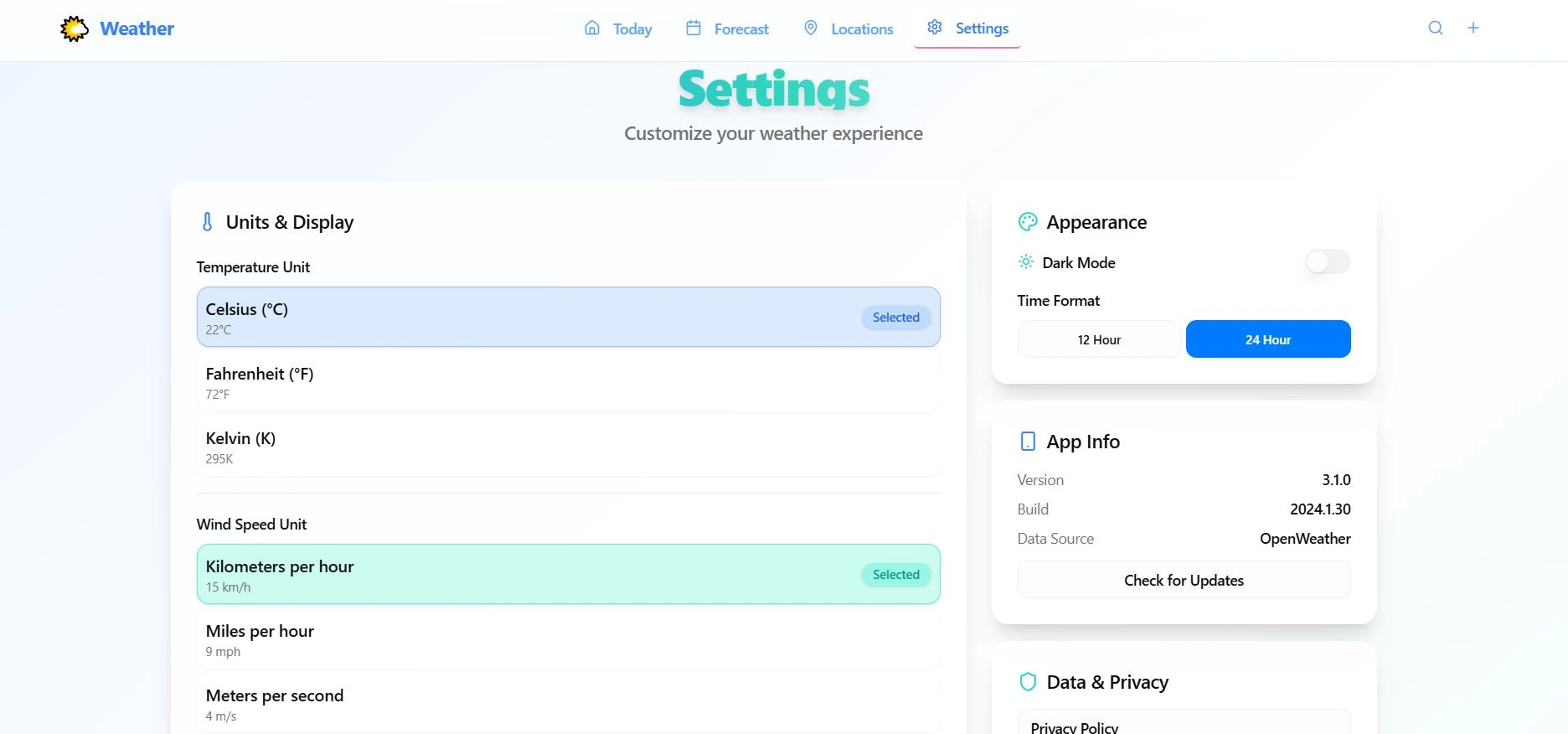
Task: Select the 12 Hour time format
Action: 1099,339
